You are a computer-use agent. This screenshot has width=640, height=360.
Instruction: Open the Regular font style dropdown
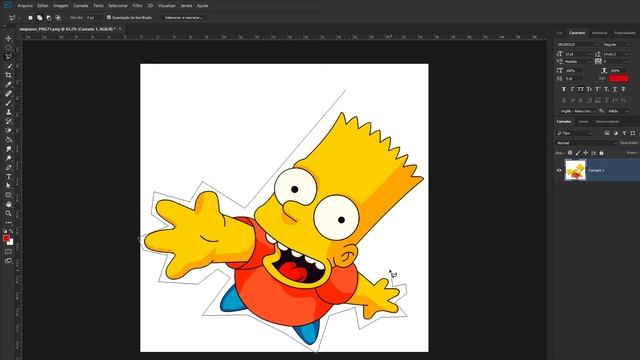(616, 44)
